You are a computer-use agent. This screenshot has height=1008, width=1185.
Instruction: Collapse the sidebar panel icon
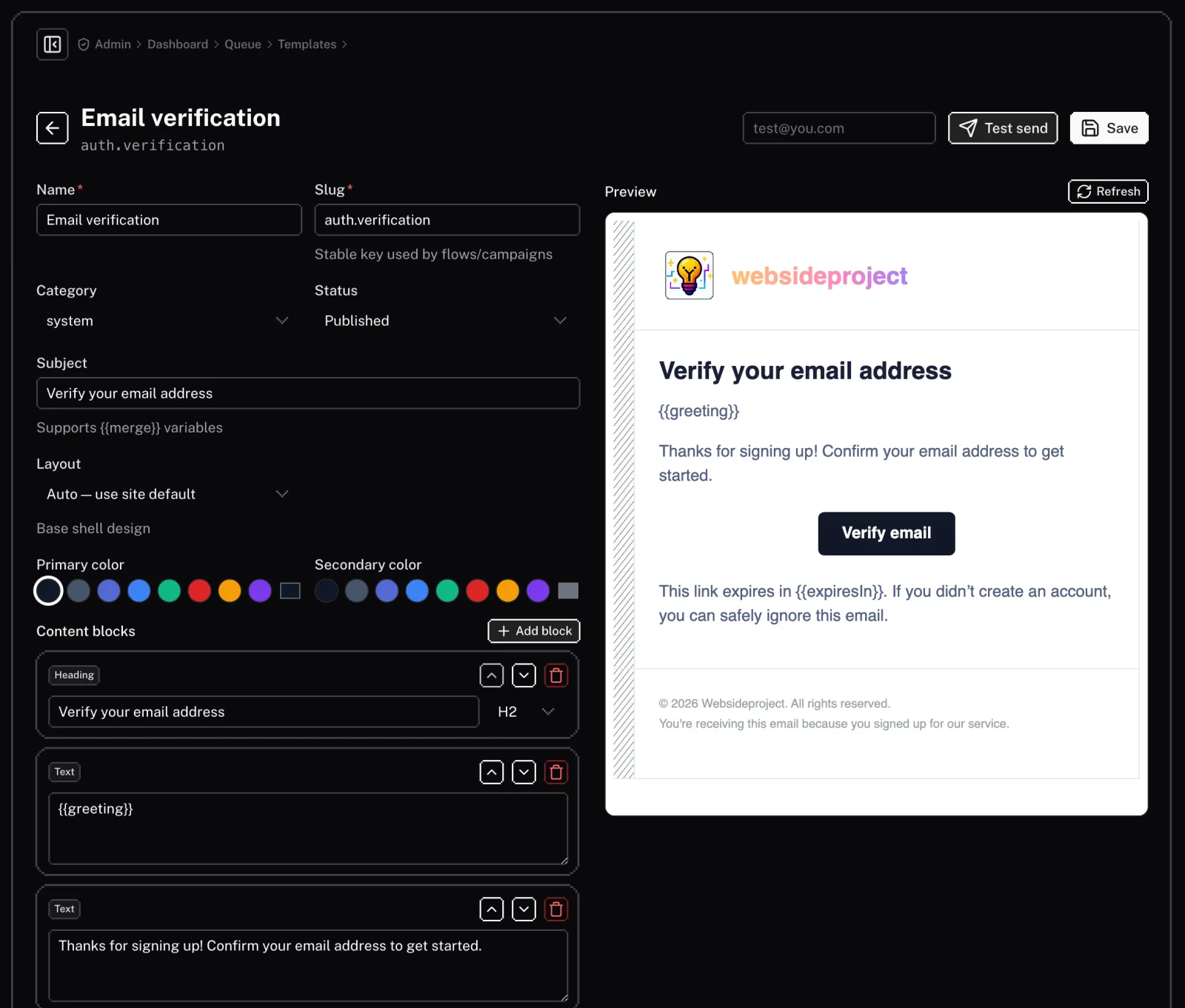click(x=53, y=44)
